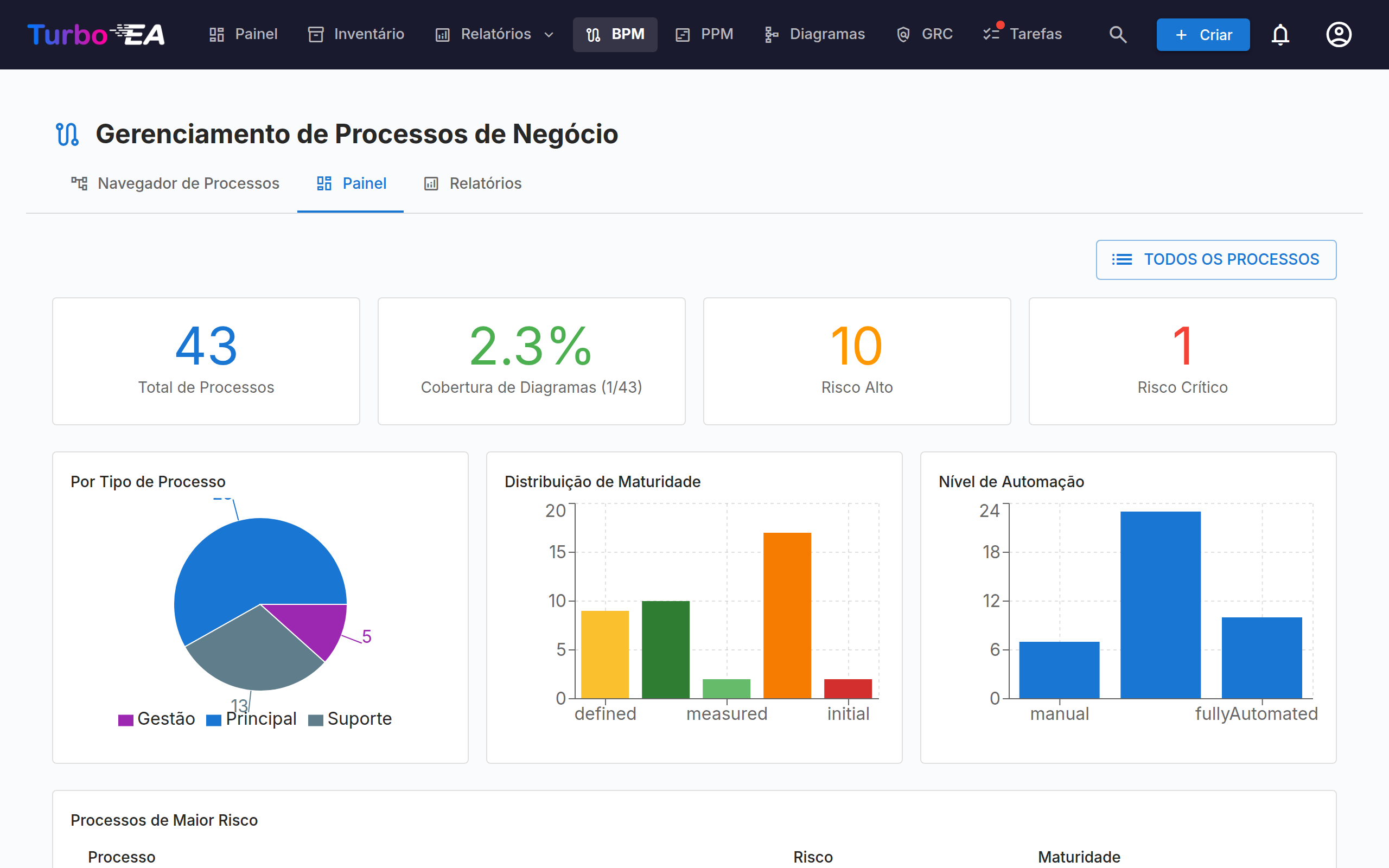Screen dimensions: 1389x868
Task: Click the fullyAutomated bar
Action: (x=1262, y=658)
